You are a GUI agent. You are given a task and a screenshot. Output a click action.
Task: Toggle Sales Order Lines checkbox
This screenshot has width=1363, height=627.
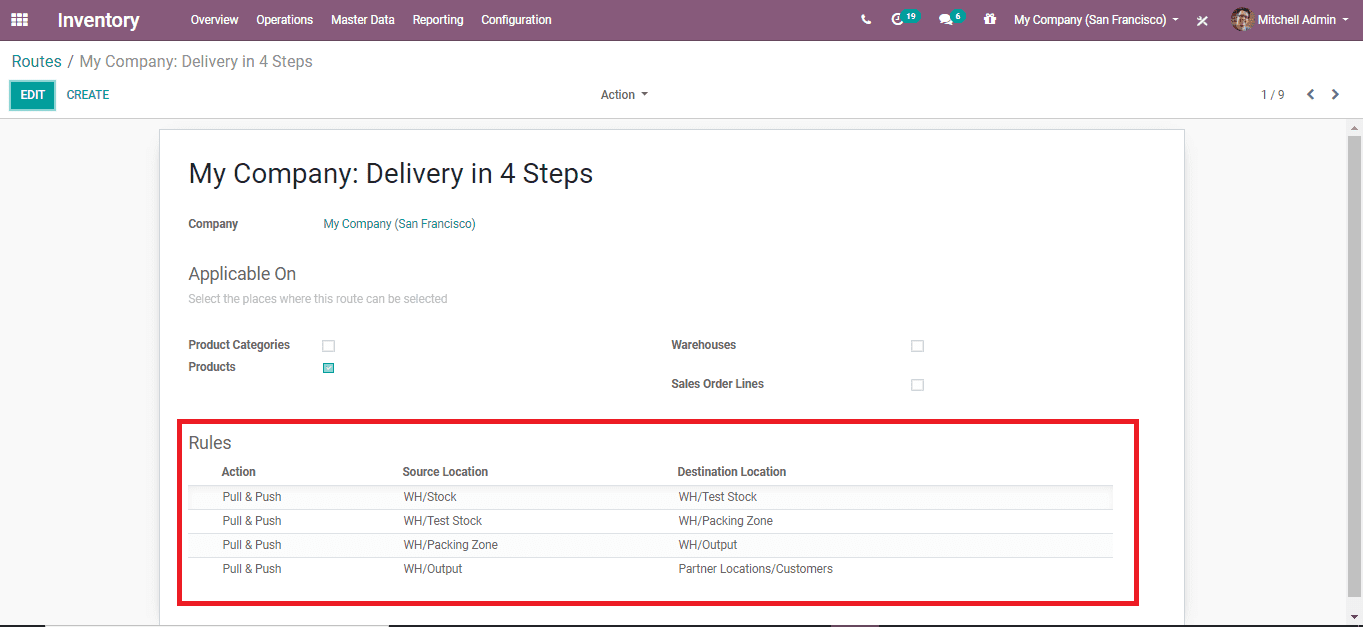(x=917, y=385)
